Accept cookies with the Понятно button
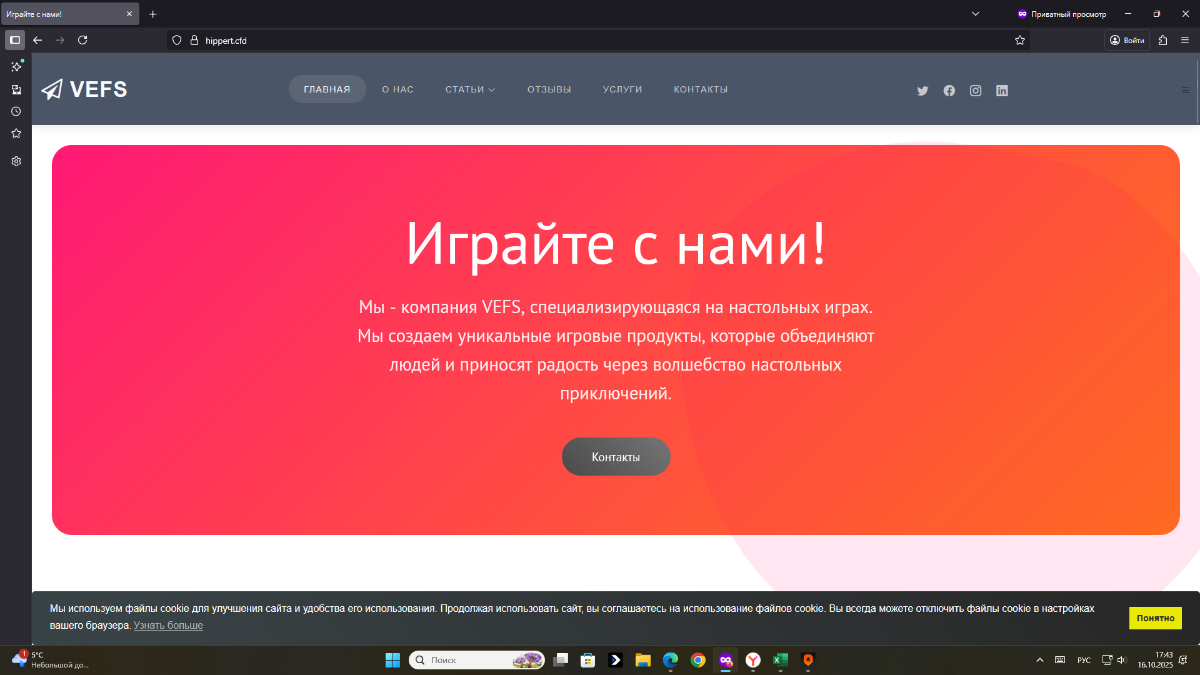The width and height of the screenshot is (1200, 675). (x=1155, y=618)
